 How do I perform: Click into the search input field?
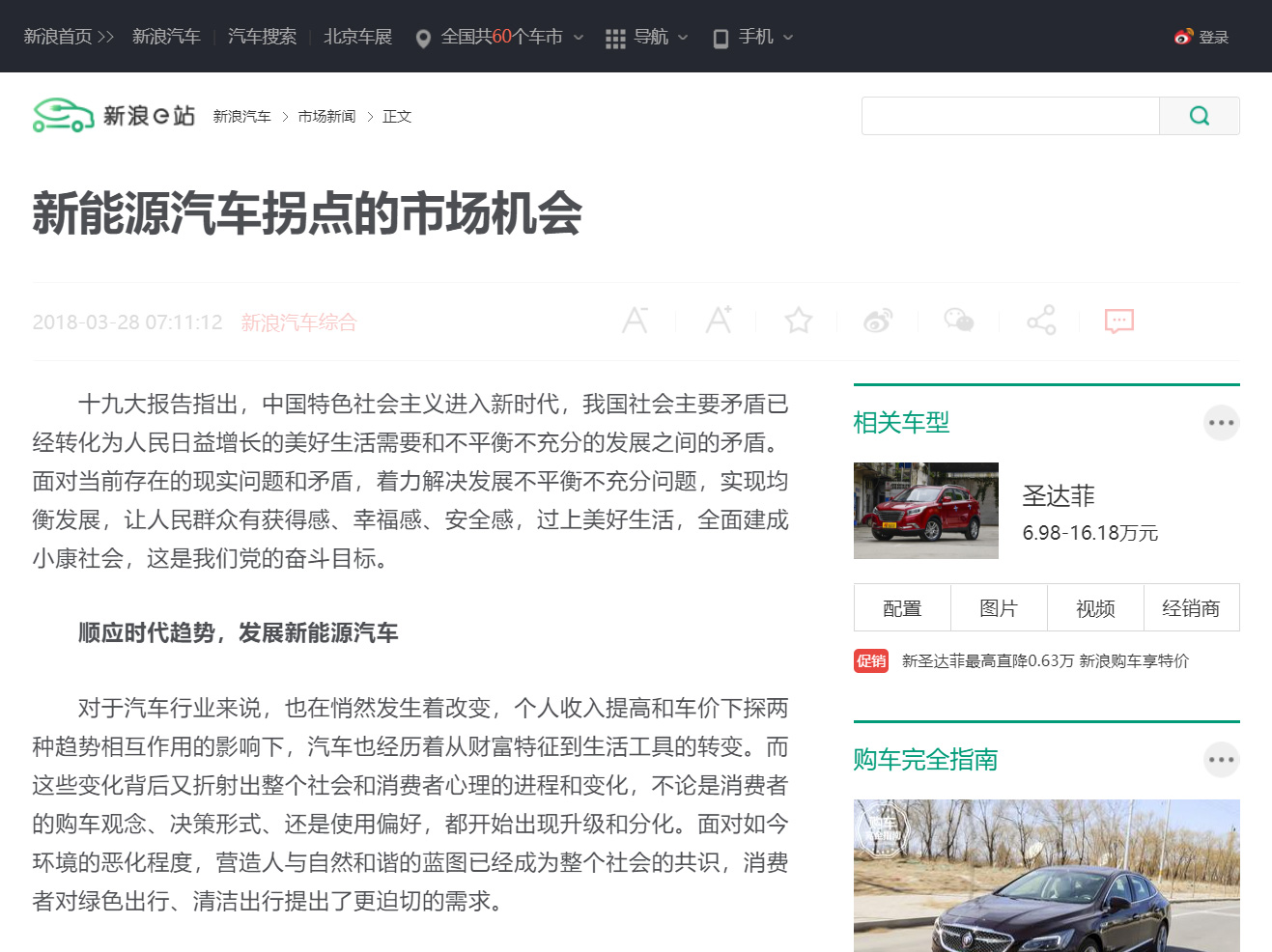1009,116
